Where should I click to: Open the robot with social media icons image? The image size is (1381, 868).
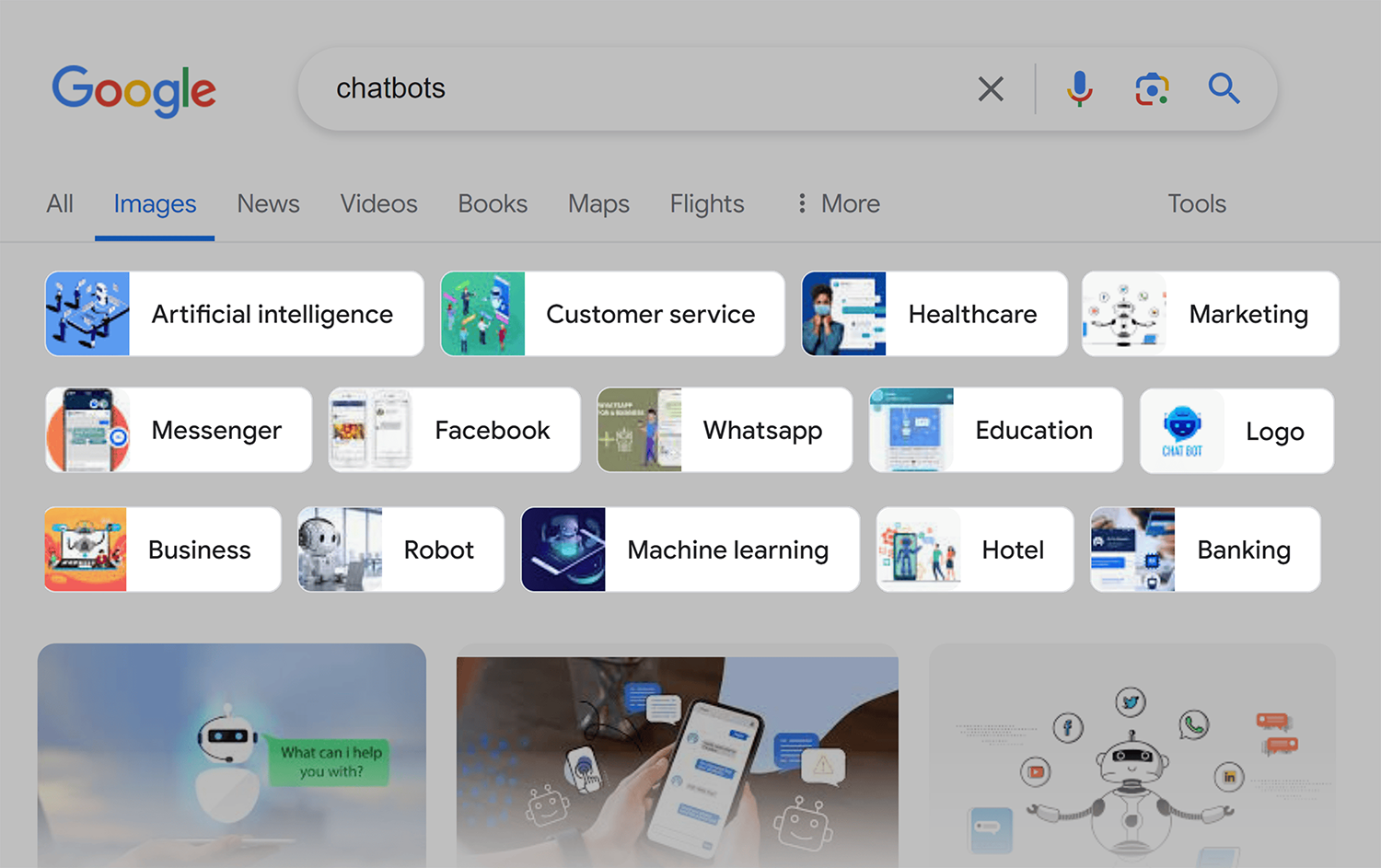point(1132,756)
